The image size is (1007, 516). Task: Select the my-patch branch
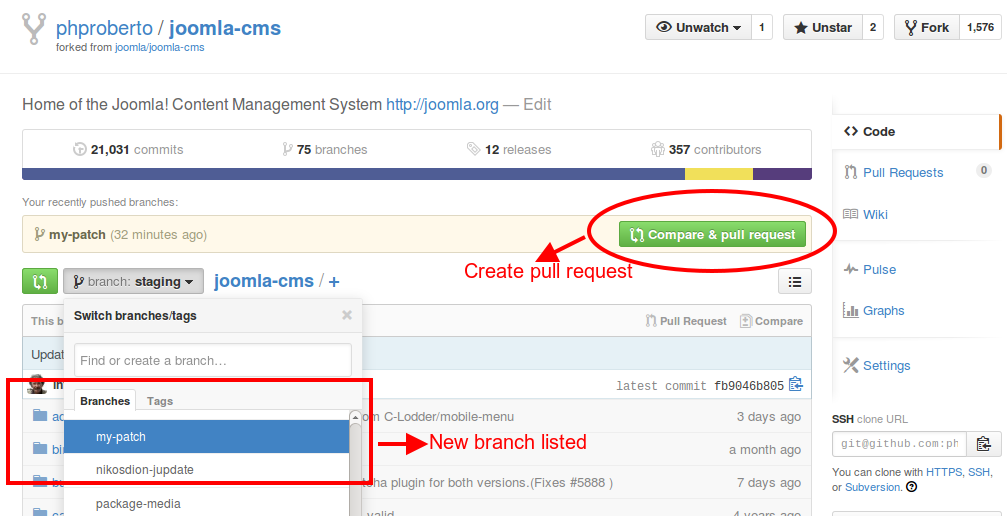tap(206, 437)
